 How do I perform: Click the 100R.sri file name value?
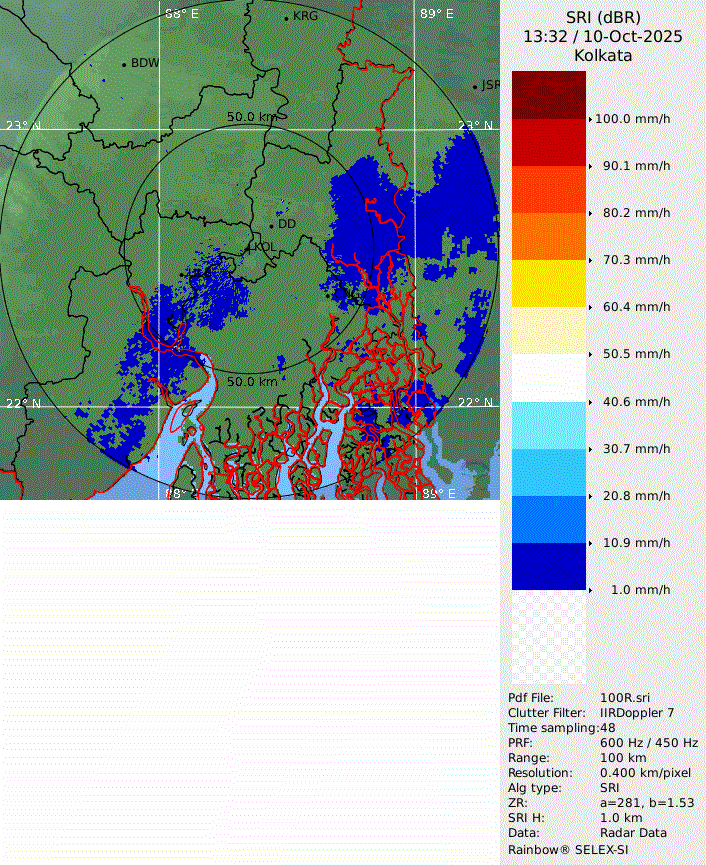click(624, 698)
